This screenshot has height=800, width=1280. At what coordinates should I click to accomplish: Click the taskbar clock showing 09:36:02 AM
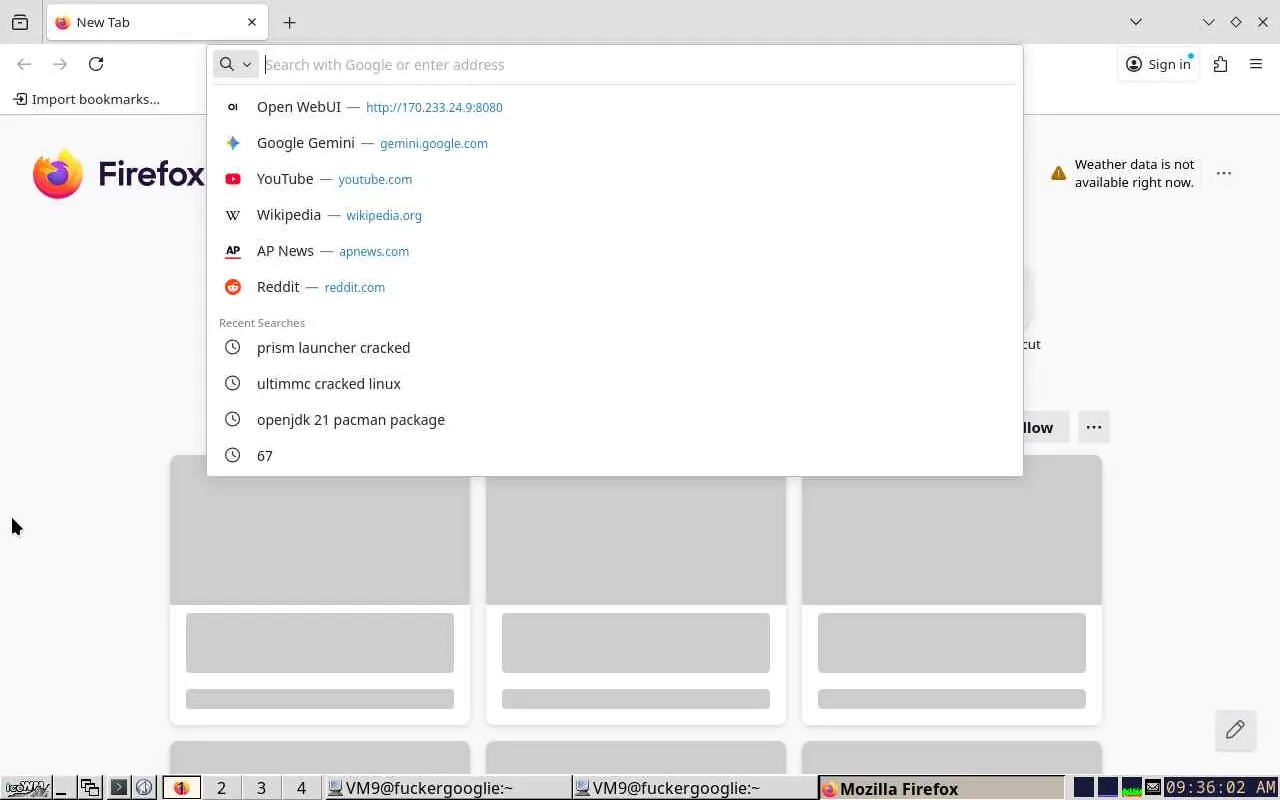pyautogui.click(x=1221, y=788)
